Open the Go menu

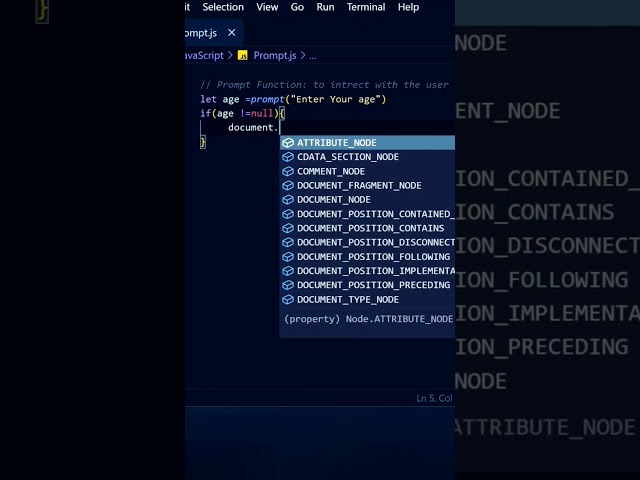pyautogui.click(x=297, y=7)
